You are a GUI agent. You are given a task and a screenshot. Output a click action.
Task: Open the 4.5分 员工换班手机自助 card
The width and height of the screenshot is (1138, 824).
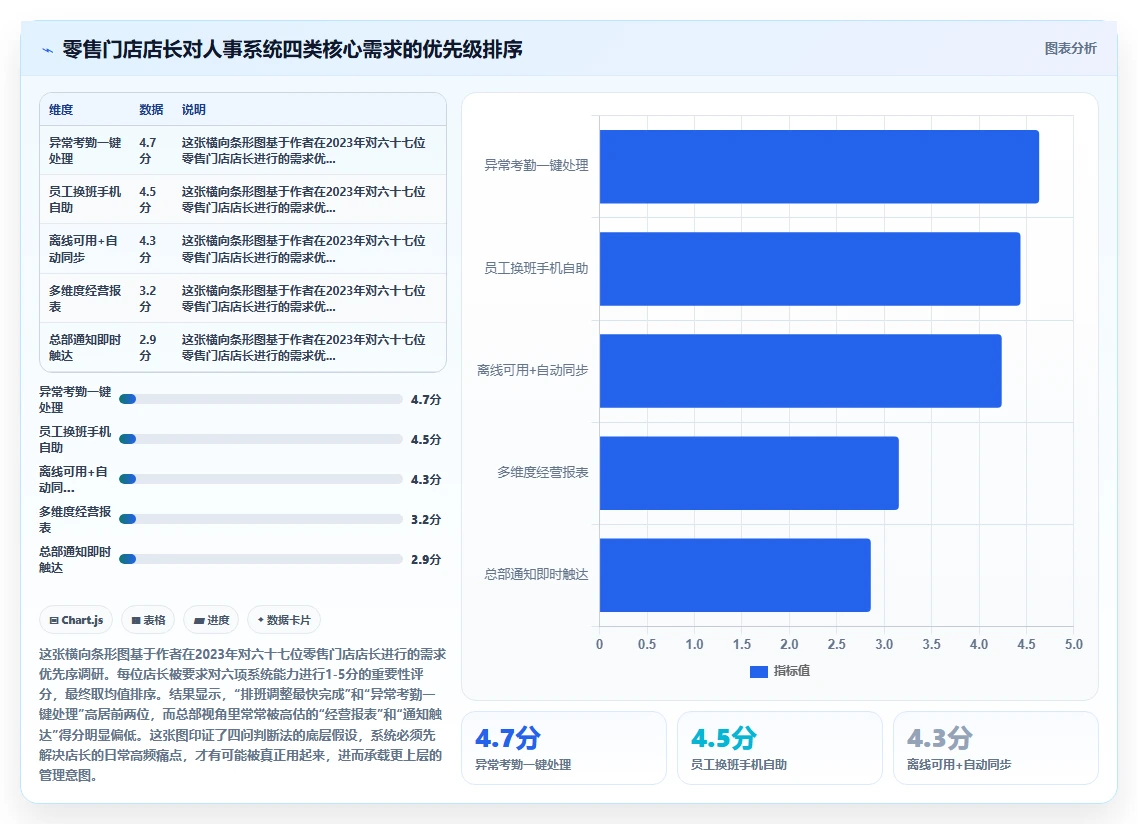pyautogui.click(x=779, y=748)
